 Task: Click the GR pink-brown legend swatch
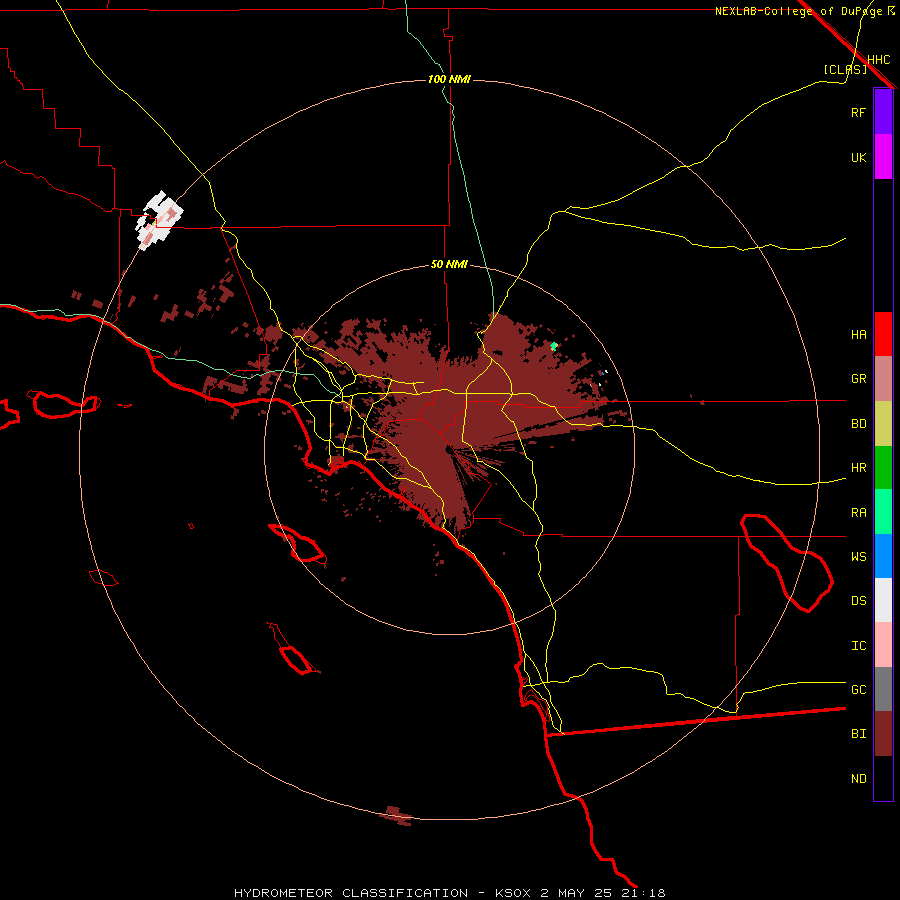pyautogui.click(x=883, y=379)
